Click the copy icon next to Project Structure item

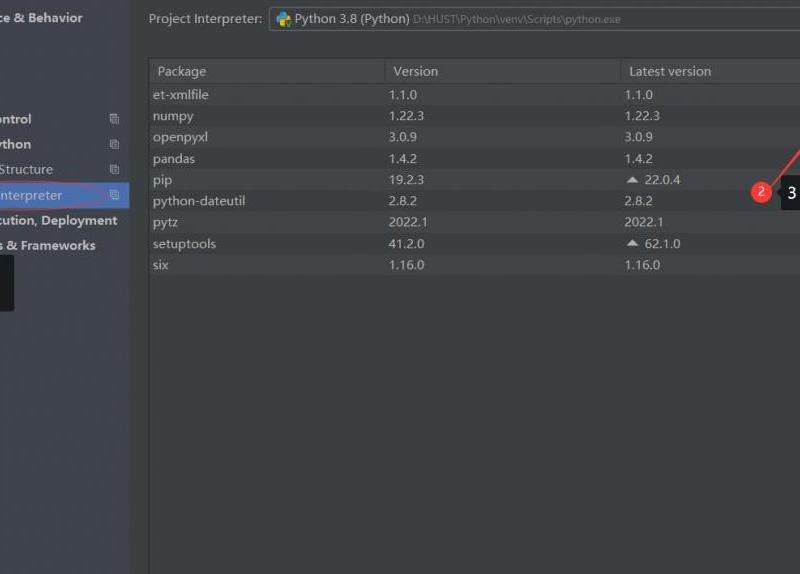pyautogui.click(x=114, y=170)
